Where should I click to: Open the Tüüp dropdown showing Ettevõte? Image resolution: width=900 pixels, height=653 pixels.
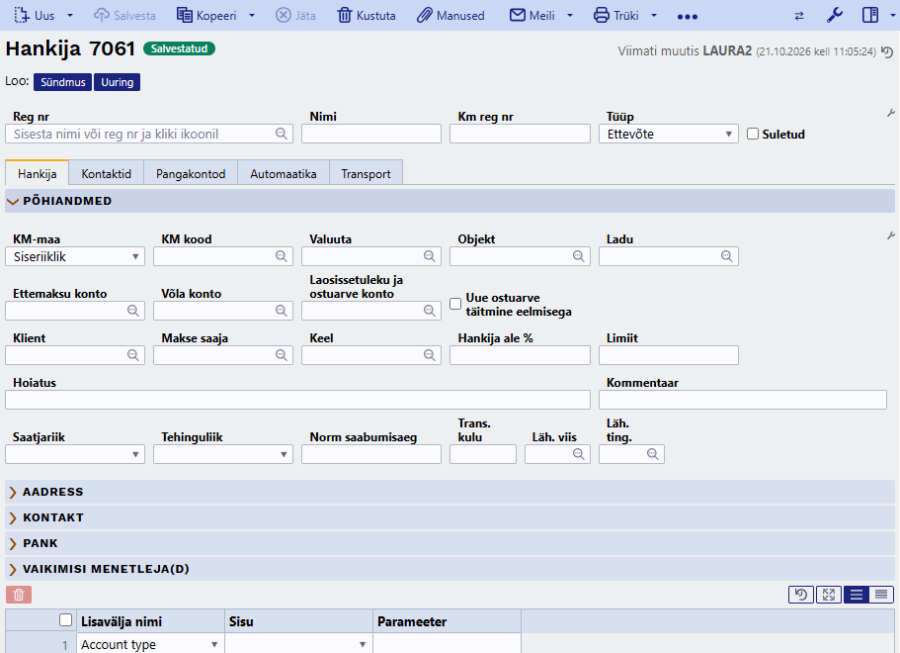(x=669, y=134)
